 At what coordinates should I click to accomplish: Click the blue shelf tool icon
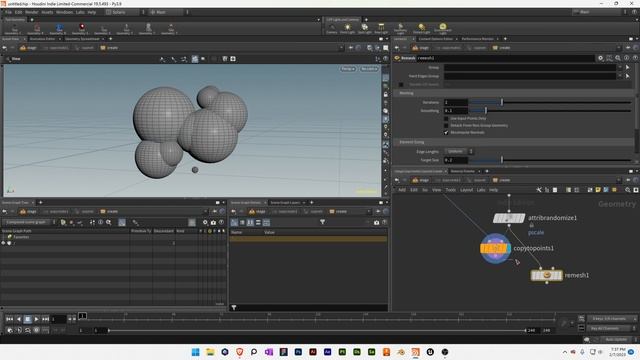[59, 29]
